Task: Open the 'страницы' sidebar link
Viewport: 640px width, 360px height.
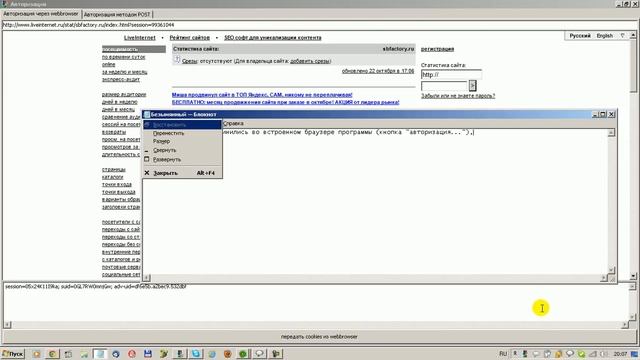Action: pyautogui.click(x=113, y=169)
